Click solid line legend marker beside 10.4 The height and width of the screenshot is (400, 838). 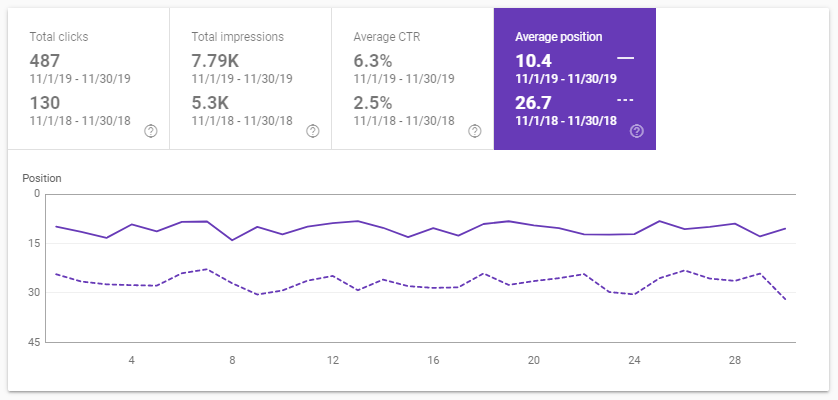click(626, 59)
